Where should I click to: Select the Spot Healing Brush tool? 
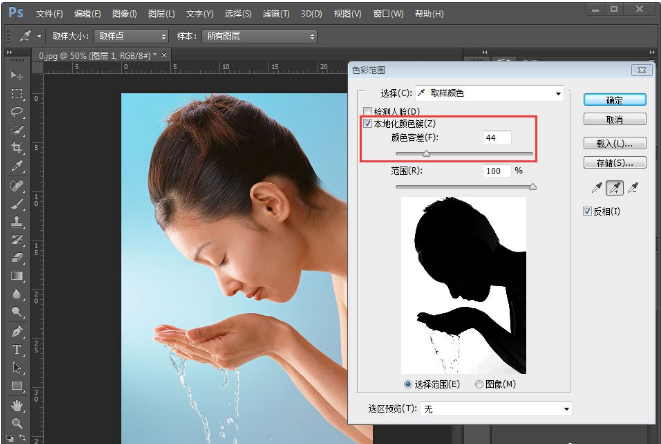17,186
